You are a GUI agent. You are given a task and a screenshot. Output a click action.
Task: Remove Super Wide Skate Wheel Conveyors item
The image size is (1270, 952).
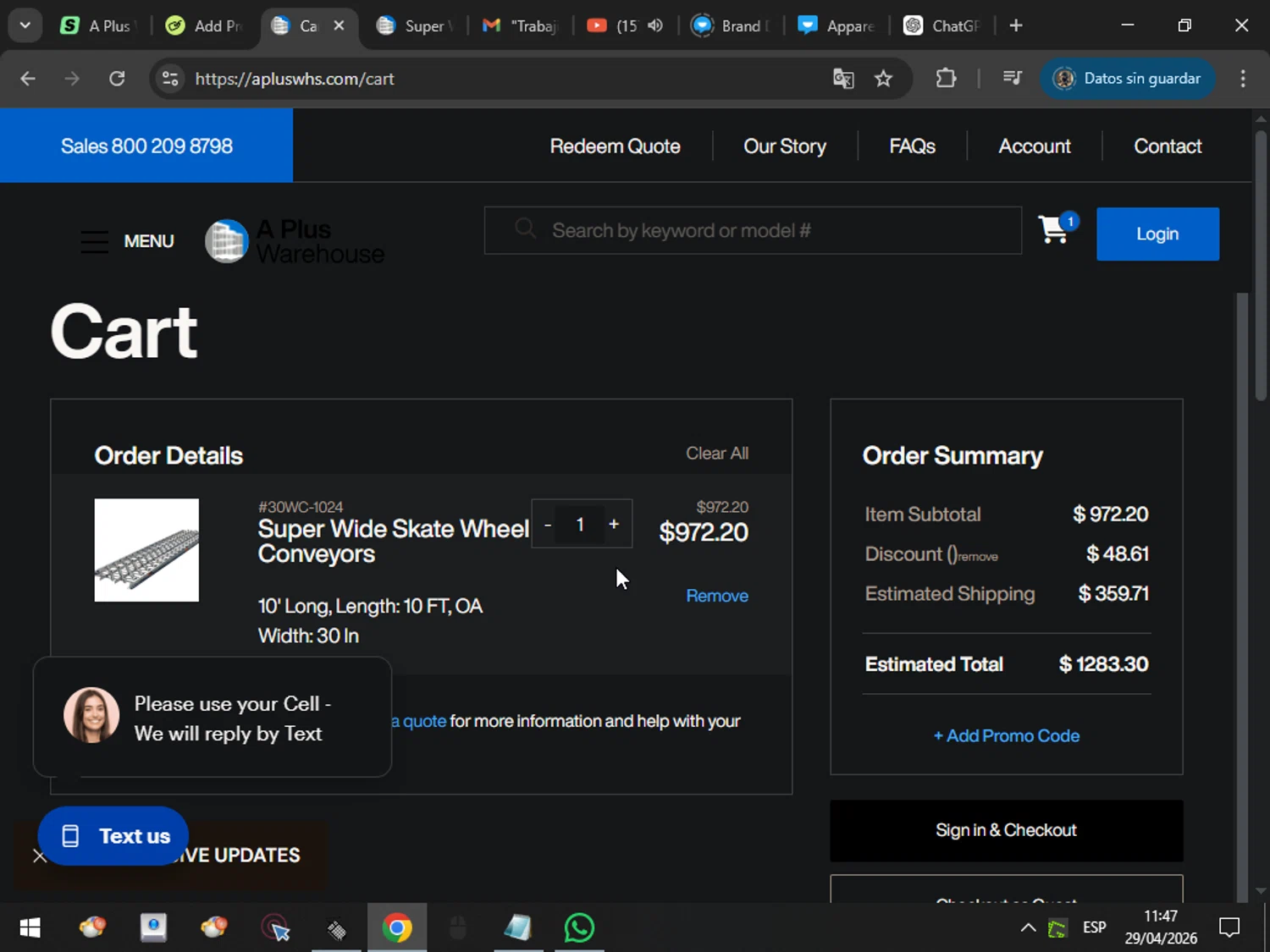(717, 596)
